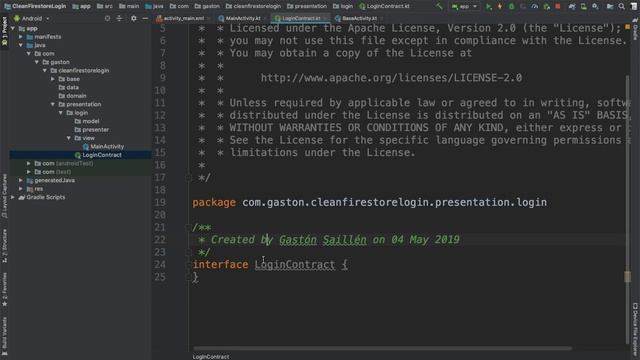Click the Apache license URL in comment
The image size is (640, 360).
click(x=391, y=78)
